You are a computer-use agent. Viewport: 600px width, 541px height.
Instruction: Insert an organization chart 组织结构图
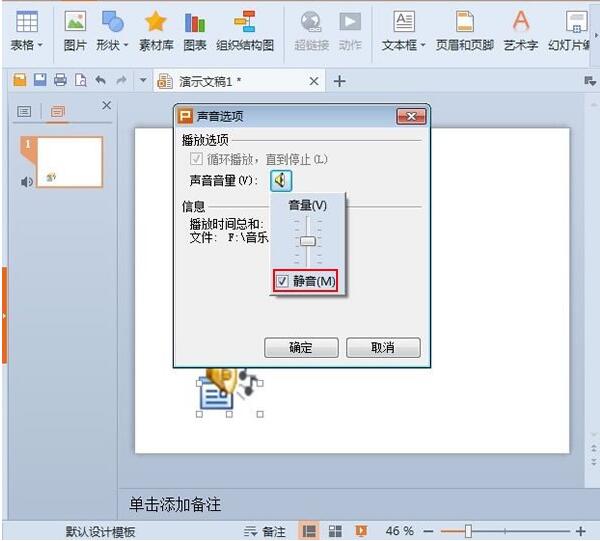245,31
